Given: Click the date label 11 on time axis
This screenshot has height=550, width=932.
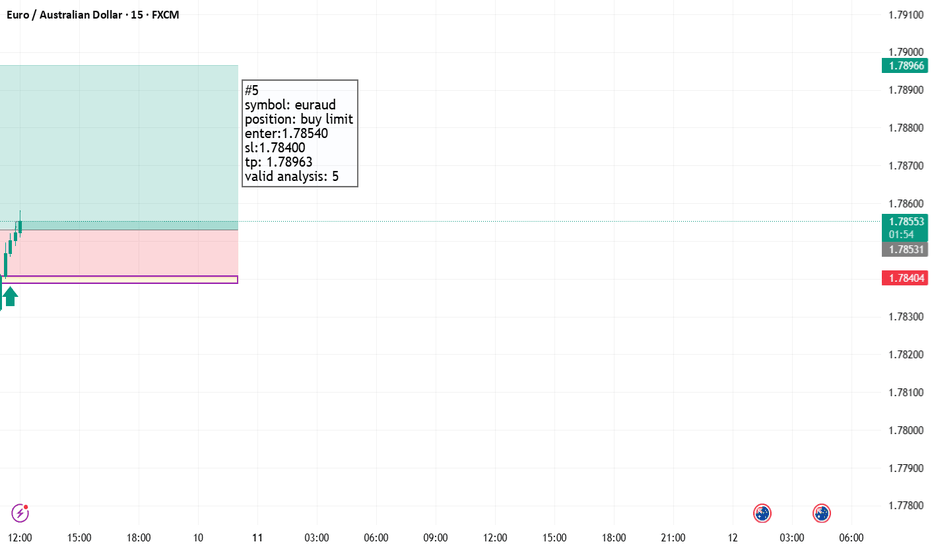Looking at the screenshot, I should (x=257, y=538).
